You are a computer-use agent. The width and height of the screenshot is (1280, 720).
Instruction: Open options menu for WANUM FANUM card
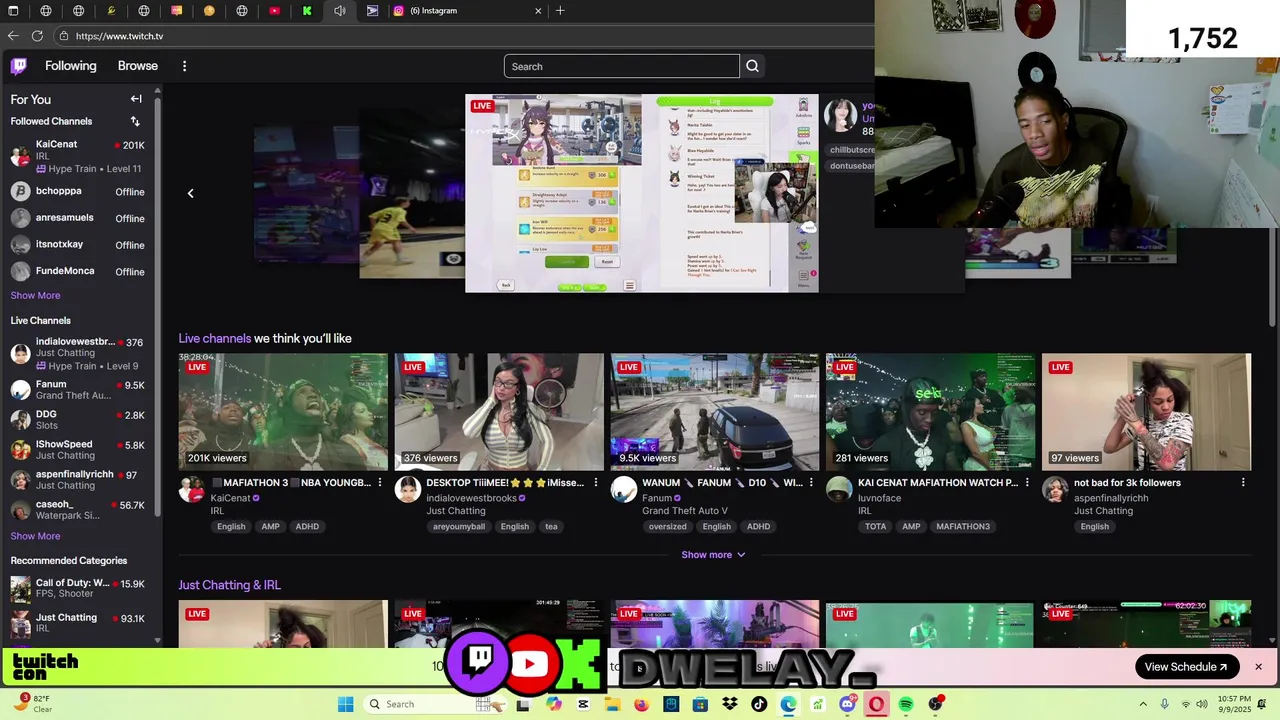(811, 483)
